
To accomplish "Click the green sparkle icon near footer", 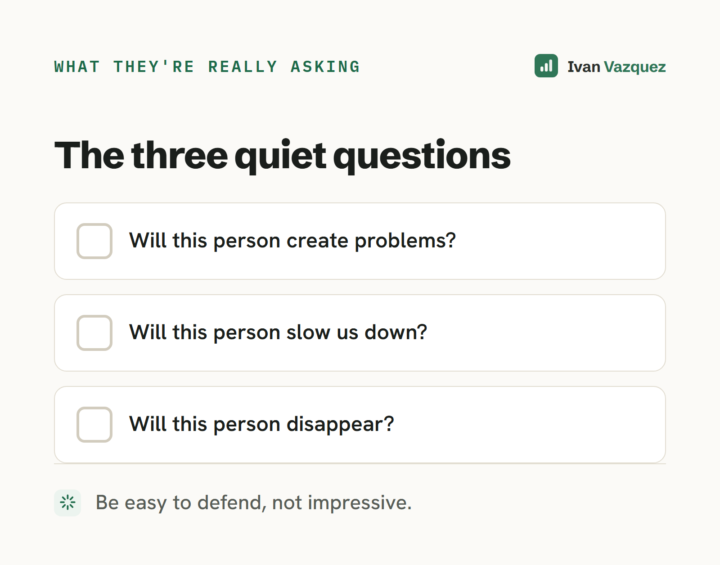I will click(68, 503).
